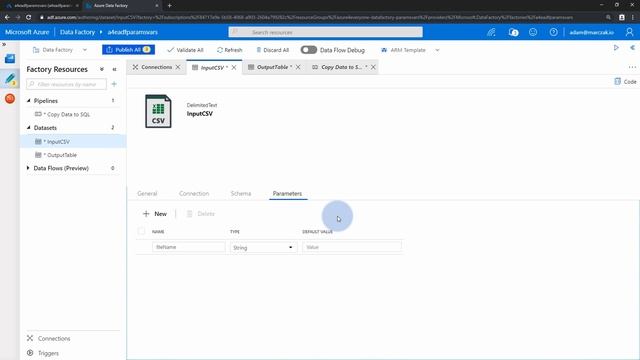Image resolution: width=640 pixels, height=360 pixels.
Task: Expand the Data Flows (Preview) section
Action: click(x=28, y=168)
